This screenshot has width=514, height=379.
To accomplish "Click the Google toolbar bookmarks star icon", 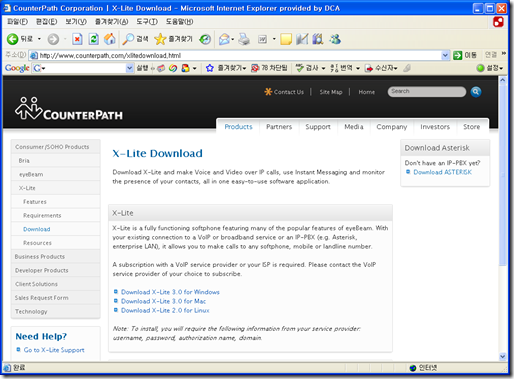I will click(x=209, y=68).
